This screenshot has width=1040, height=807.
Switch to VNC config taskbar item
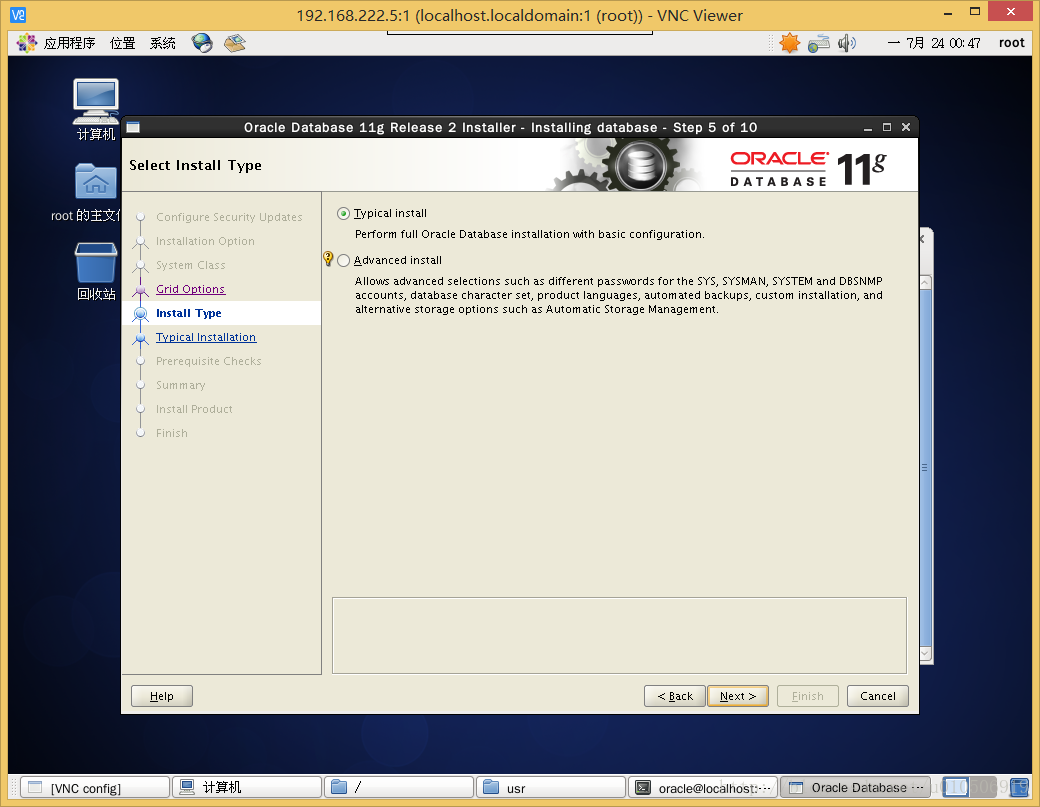[x=95, y=788]
